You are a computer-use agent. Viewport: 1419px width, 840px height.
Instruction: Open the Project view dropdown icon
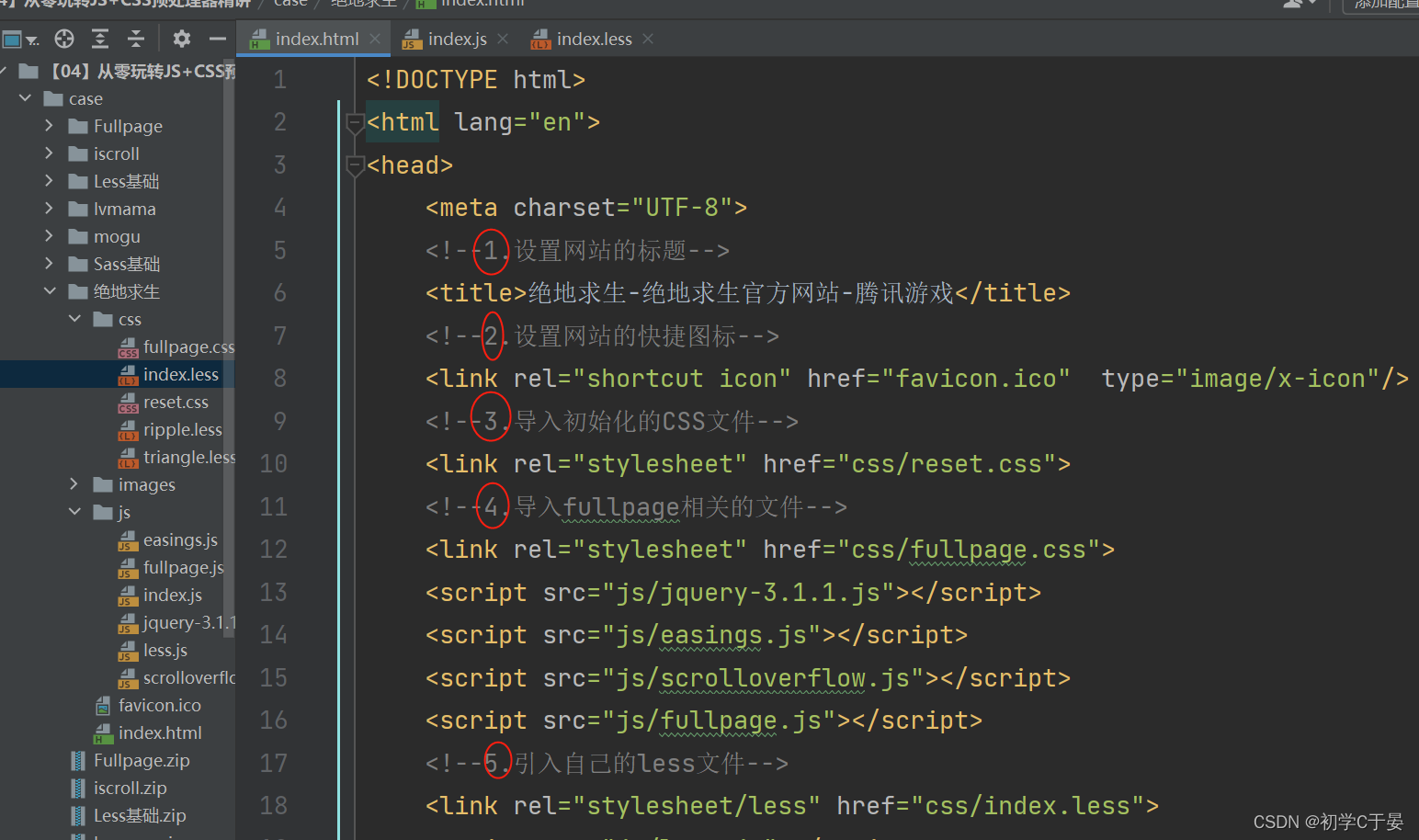pos(19,39)
